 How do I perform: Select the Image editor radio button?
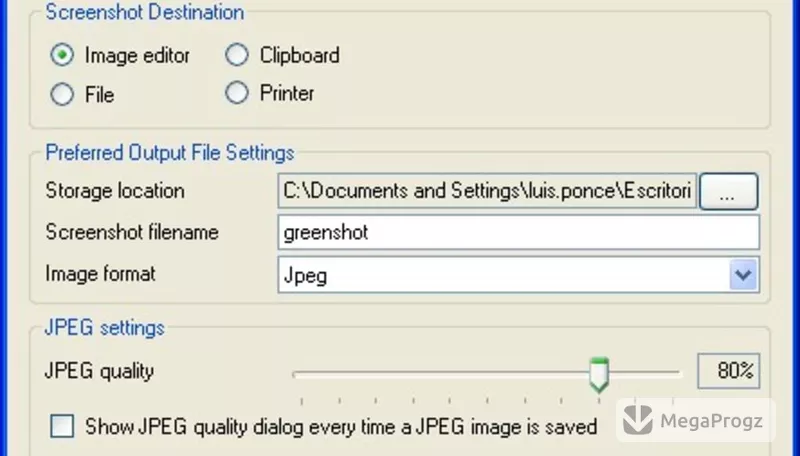[62, 55]
